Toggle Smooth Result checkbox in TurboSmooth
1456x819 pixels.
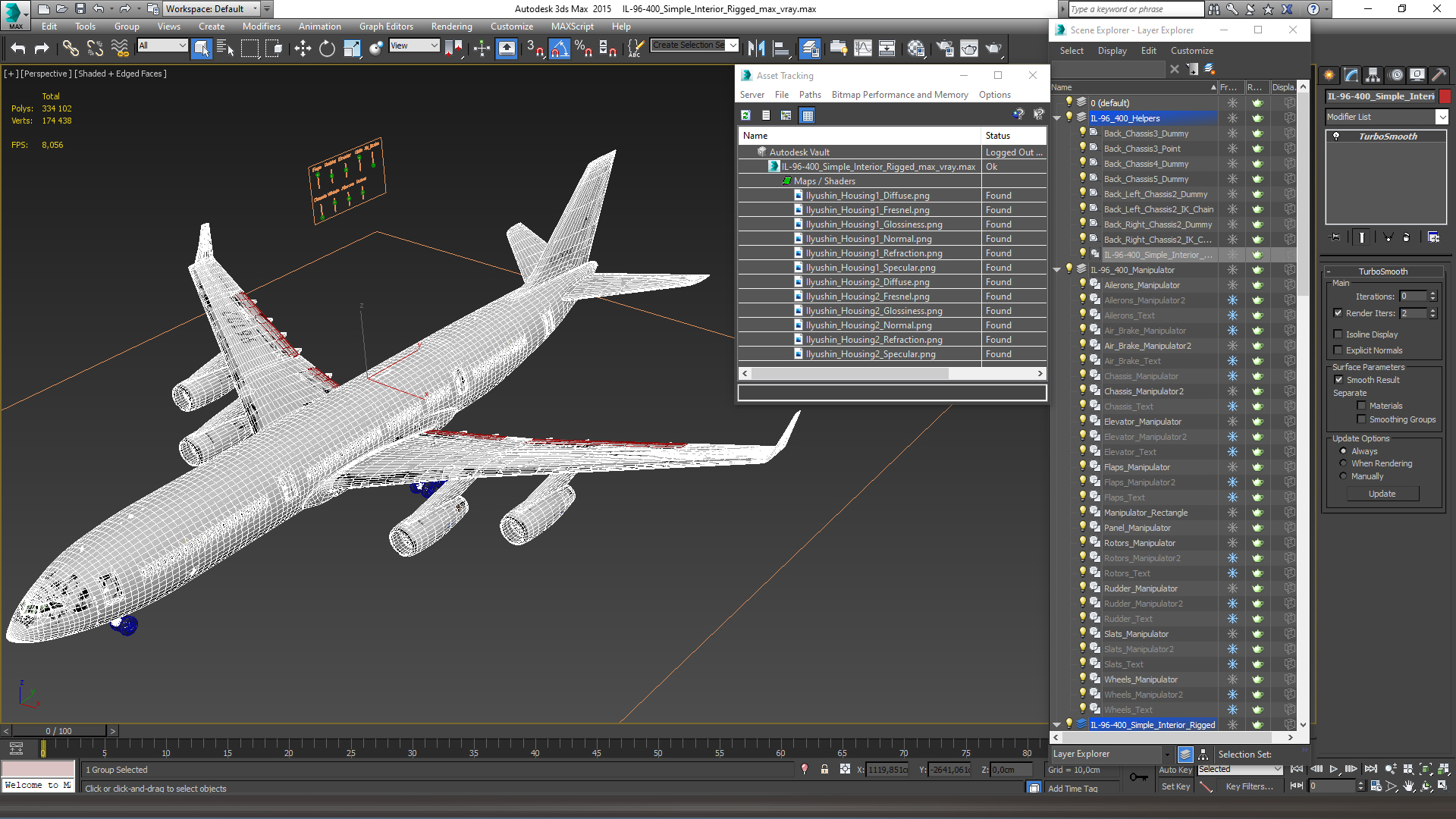point(1339,378)
